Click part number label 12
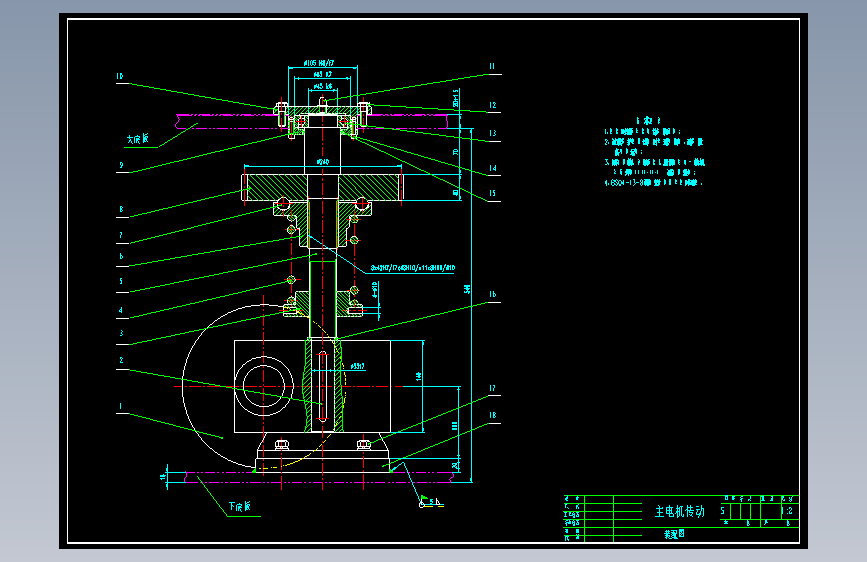Viewport: 867px width, 562px height. tap(492, 105)
